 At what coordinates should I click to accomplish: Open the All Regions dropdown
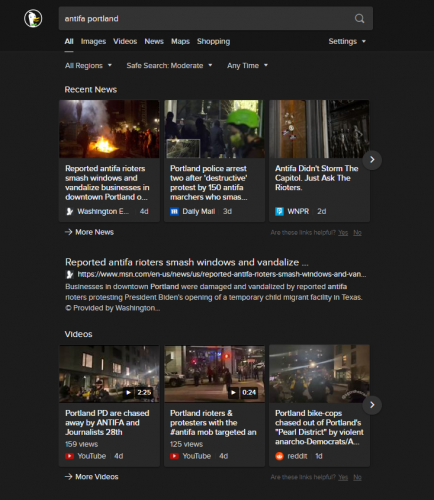pyautogui.click(x=88, y=66)
